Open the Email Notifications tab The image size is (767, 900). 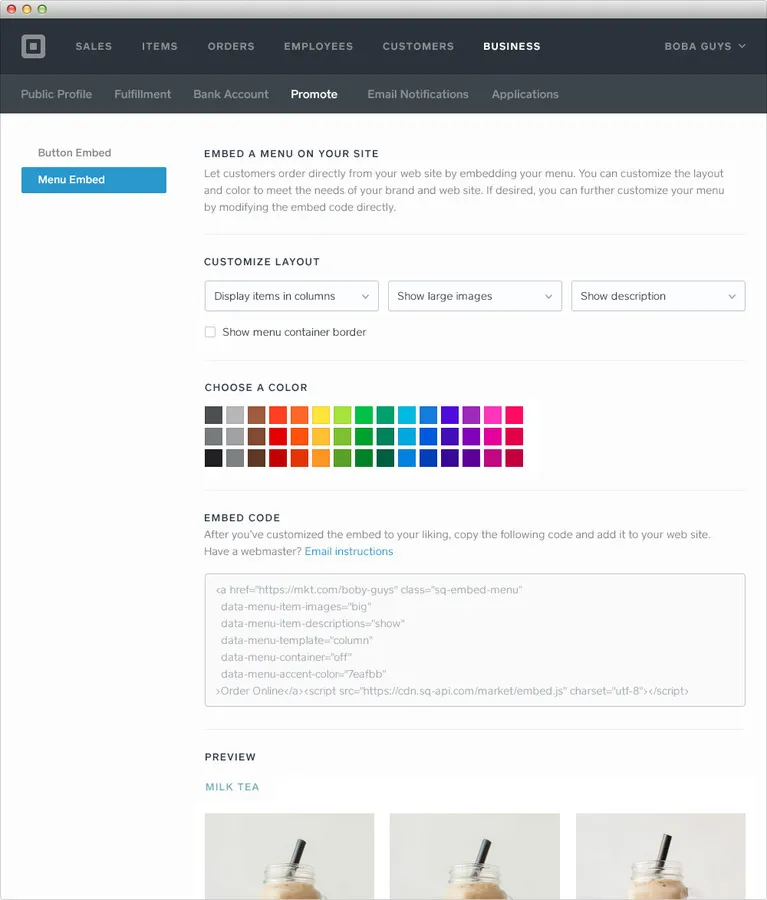pyautogui.click(x=418, y=94)
